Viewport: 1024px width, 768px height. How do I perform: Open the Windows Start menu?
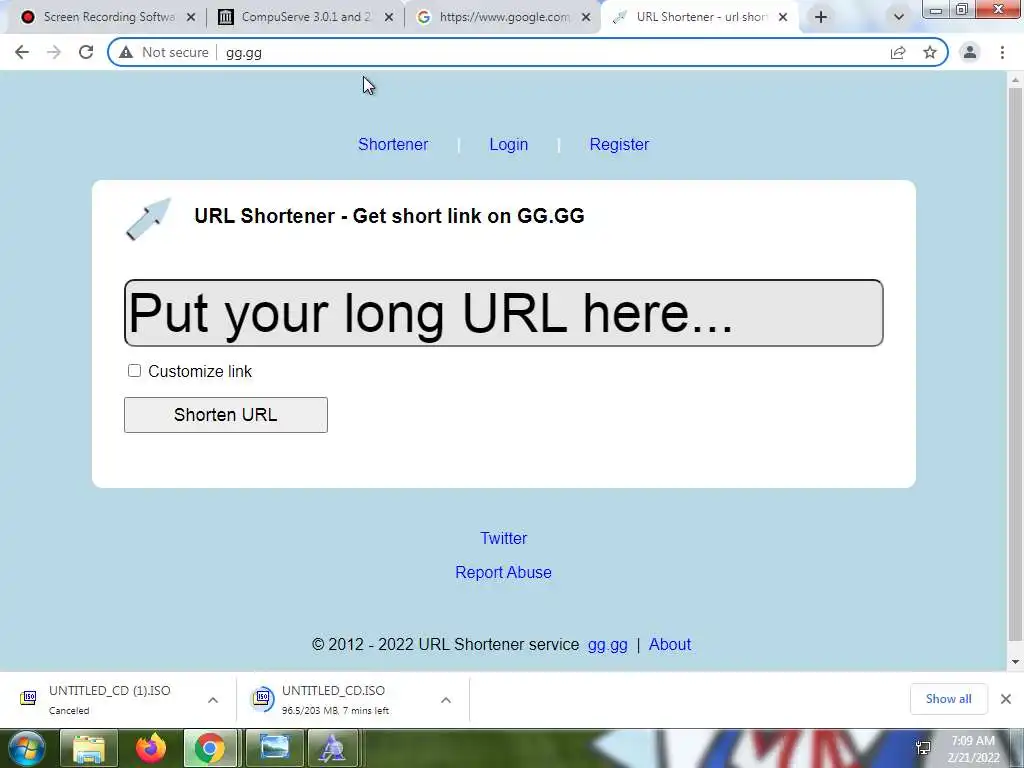click(x=26, y=748)
